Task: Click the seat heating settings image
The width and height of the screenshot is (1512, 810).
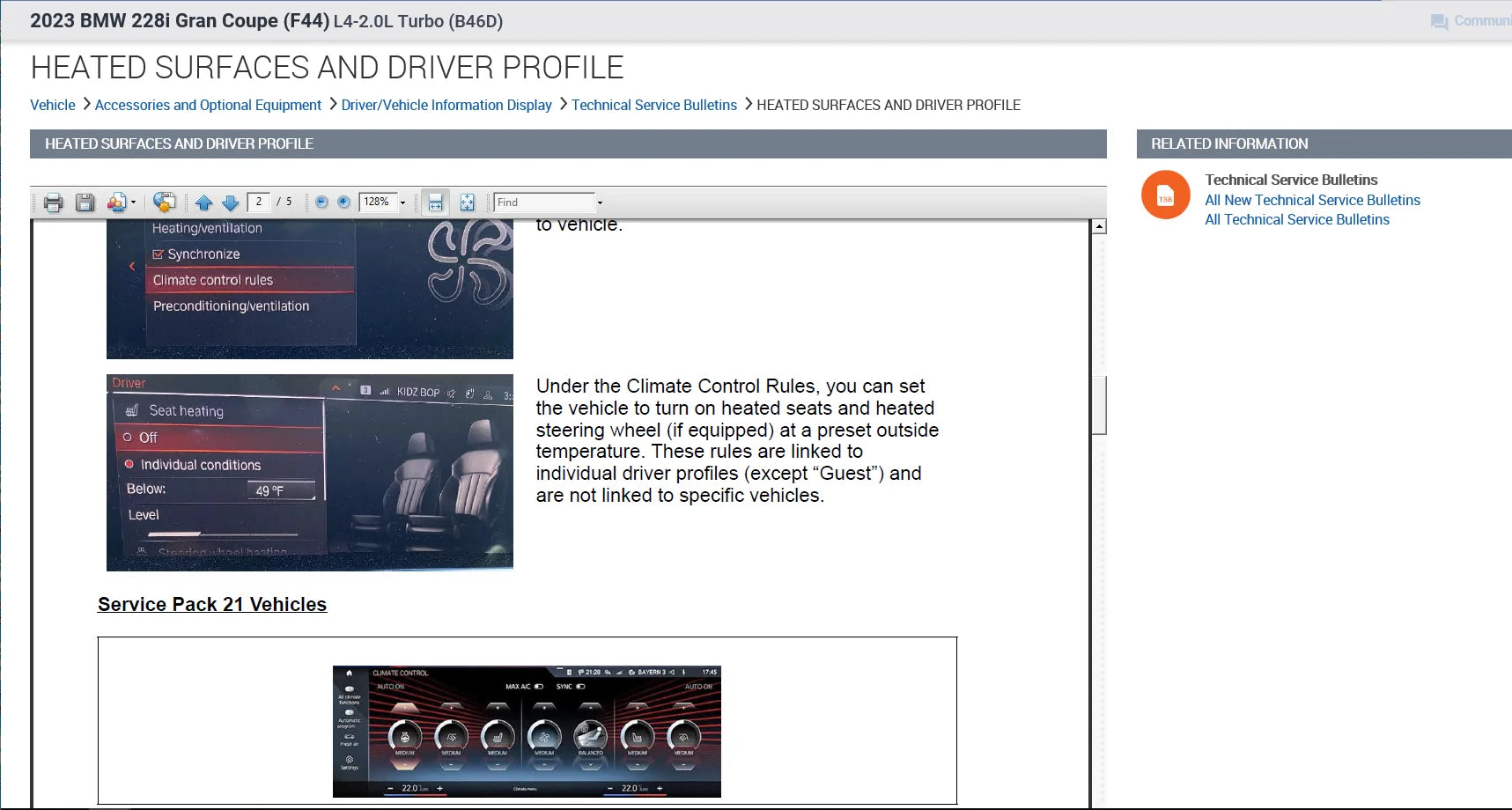Action: coord(310,473)
